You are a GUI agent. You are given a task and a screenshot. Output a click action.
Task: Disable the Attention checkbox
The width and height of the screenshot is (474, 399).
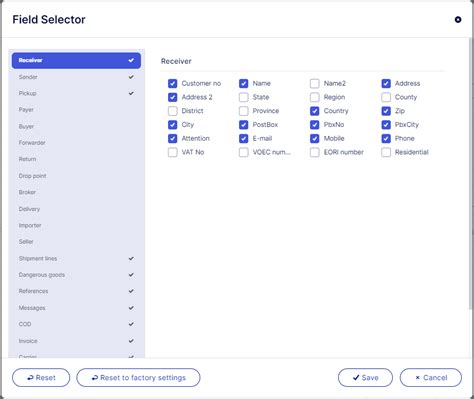173,138
